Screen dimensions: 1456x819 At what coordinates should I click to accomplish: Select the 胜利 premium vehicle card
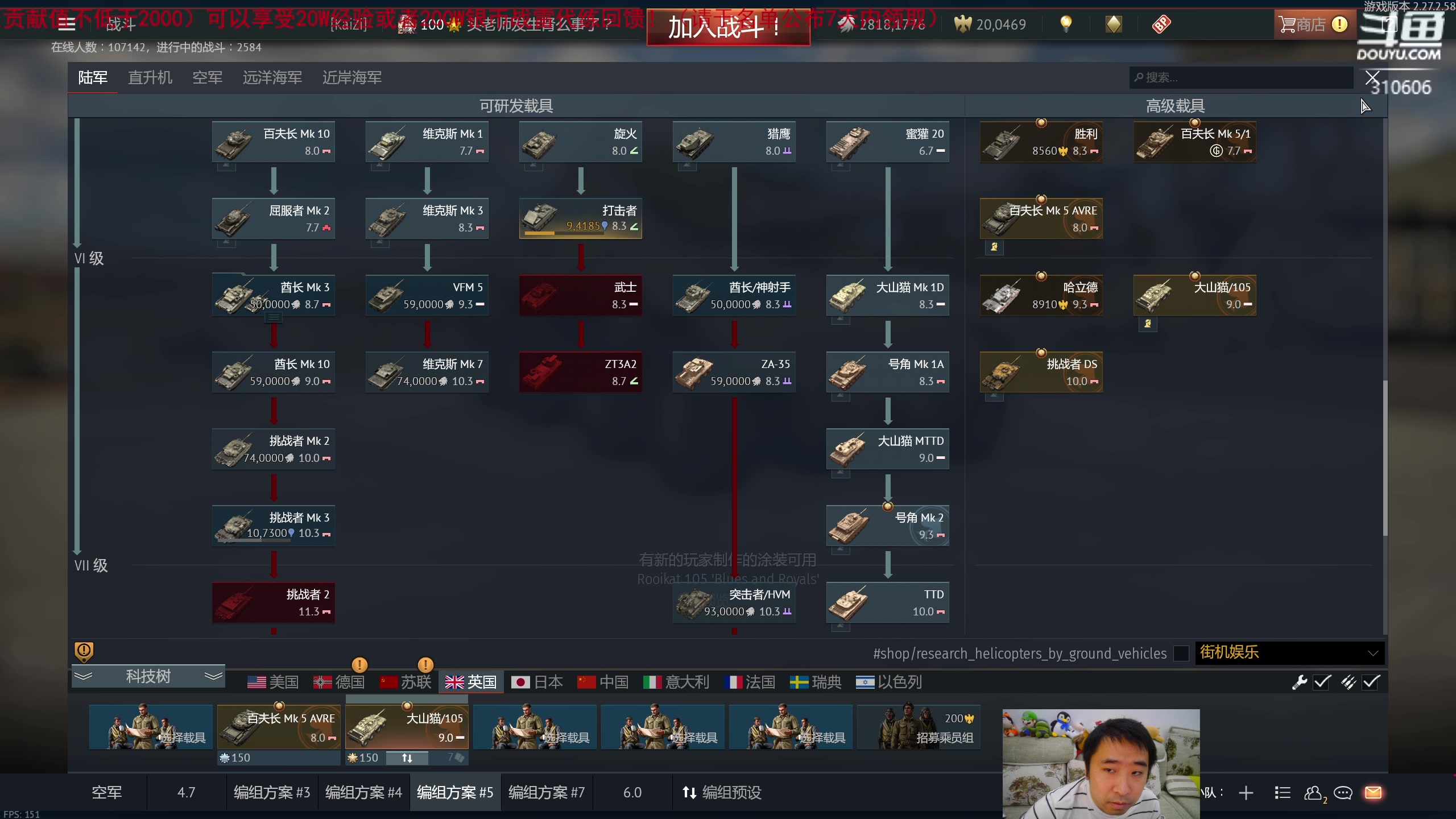point(1041,142)
